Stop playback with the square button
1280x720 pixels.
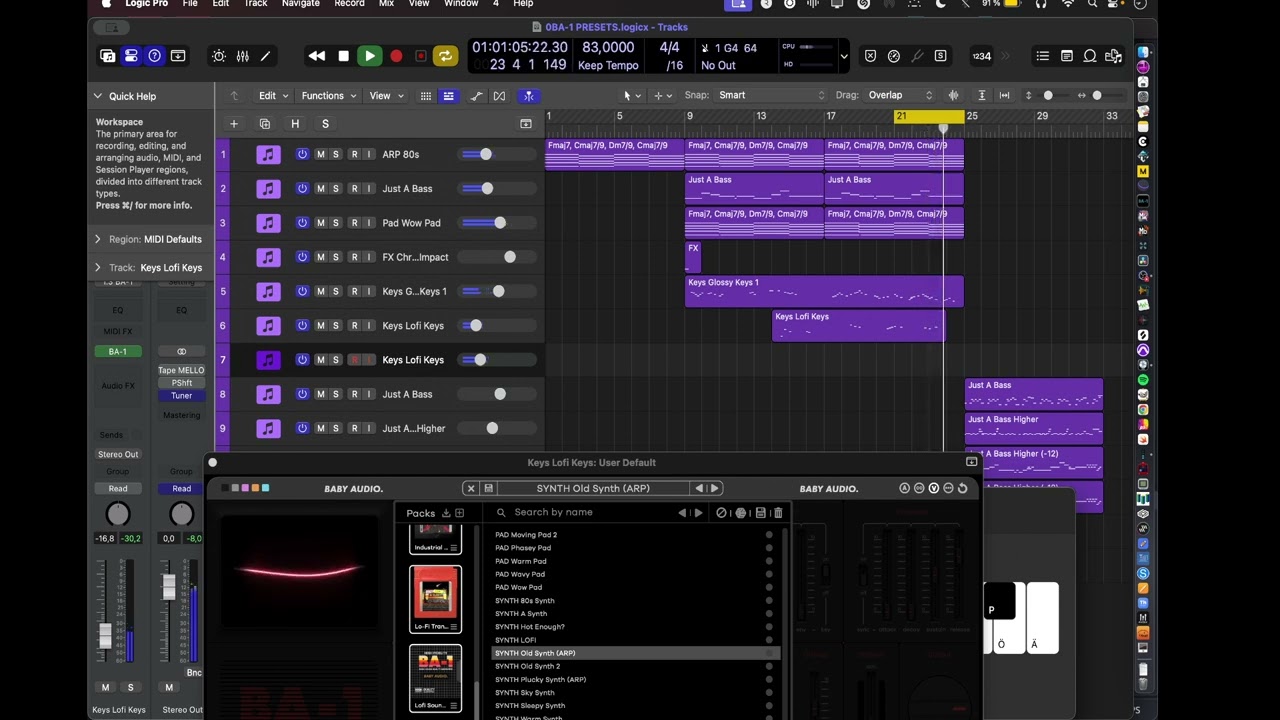click(x=343, y=56)
